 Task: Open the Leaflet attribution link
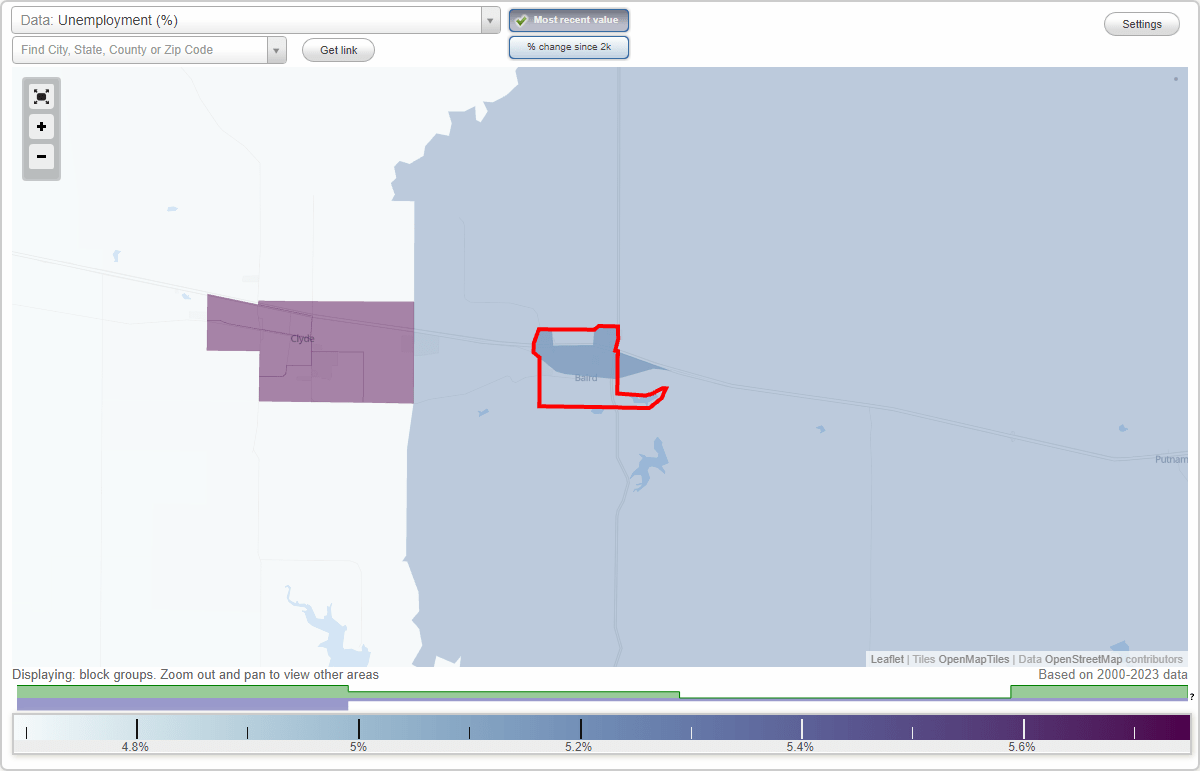click(x=886, y=659)
